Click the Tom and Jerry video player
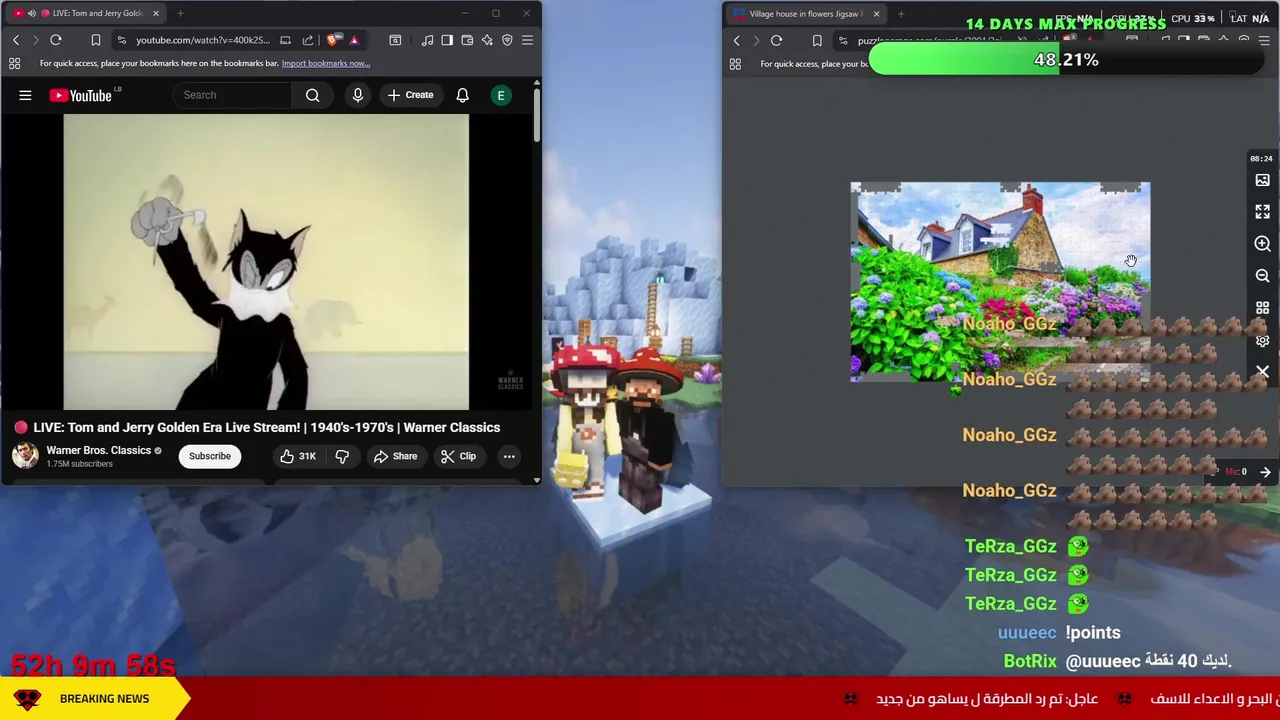Screen dimensions: 1280x720 coord(266,262)
